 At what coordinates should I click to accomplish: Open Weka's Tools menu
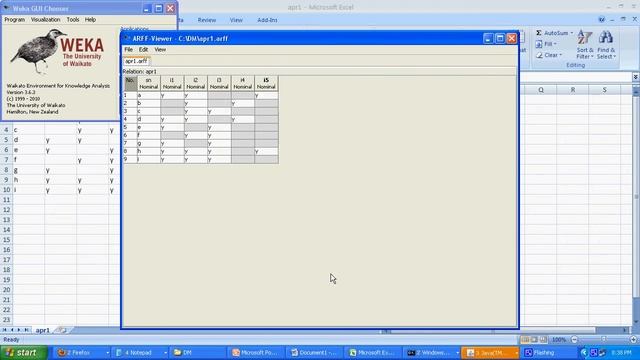click(x=73, y=20)
